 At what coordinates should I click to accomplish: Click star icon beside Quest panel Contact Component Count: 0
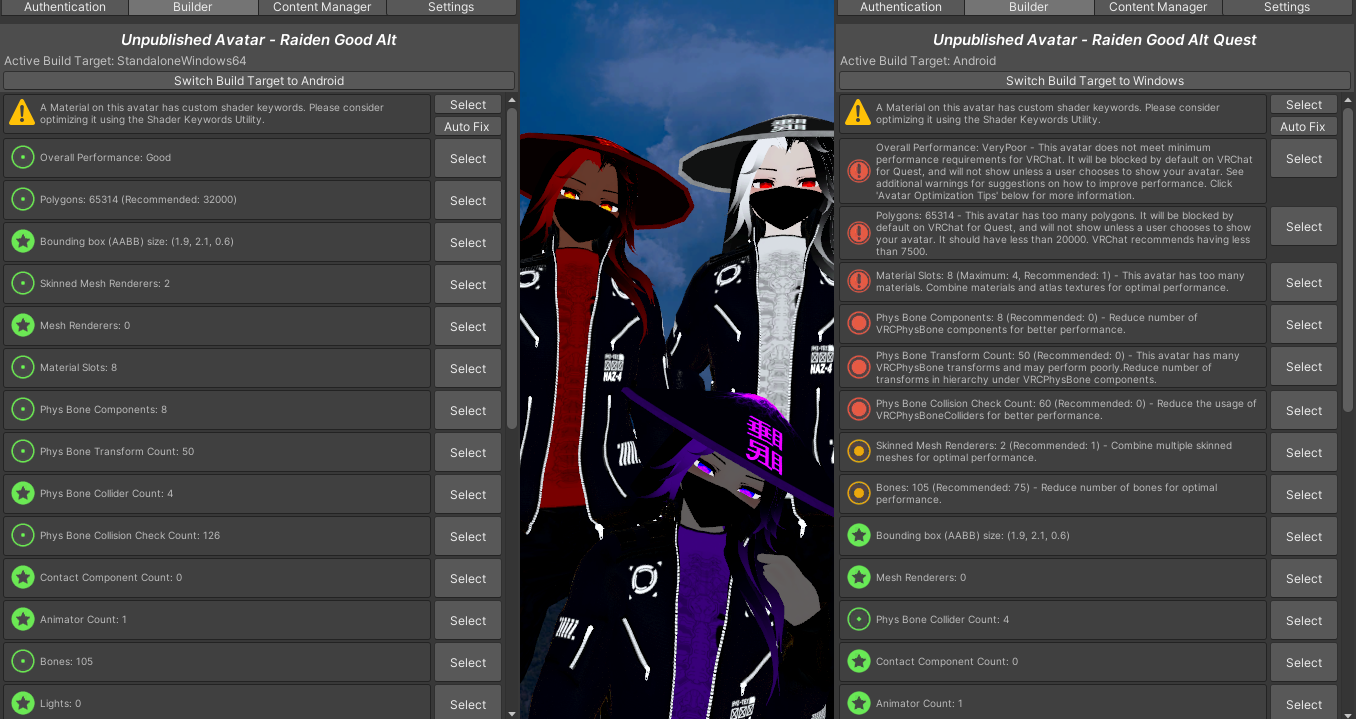point(858,661)
